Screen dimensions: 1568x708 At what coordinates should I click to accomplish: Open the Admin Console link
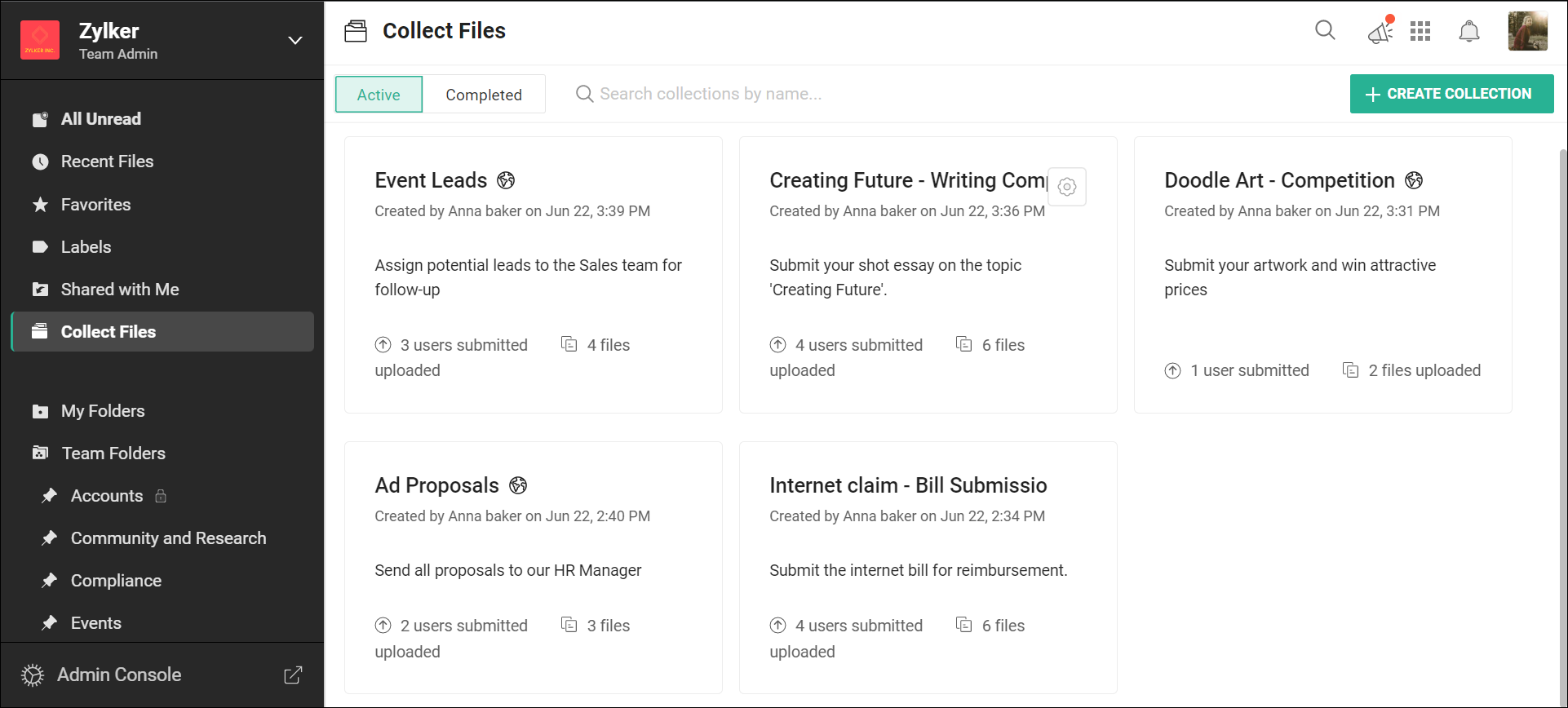click(x=119, y=675)
